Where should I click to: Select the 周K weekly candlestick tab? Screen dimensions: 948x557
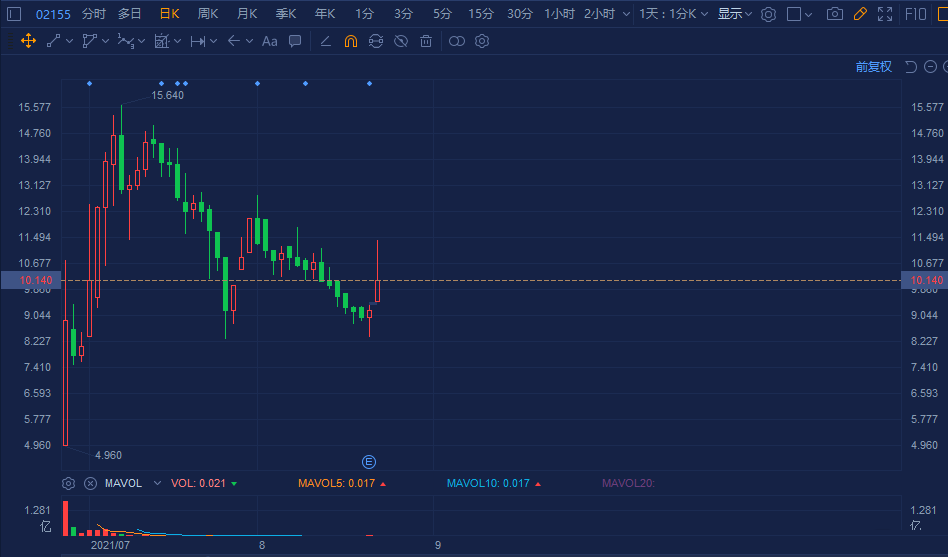208,14
